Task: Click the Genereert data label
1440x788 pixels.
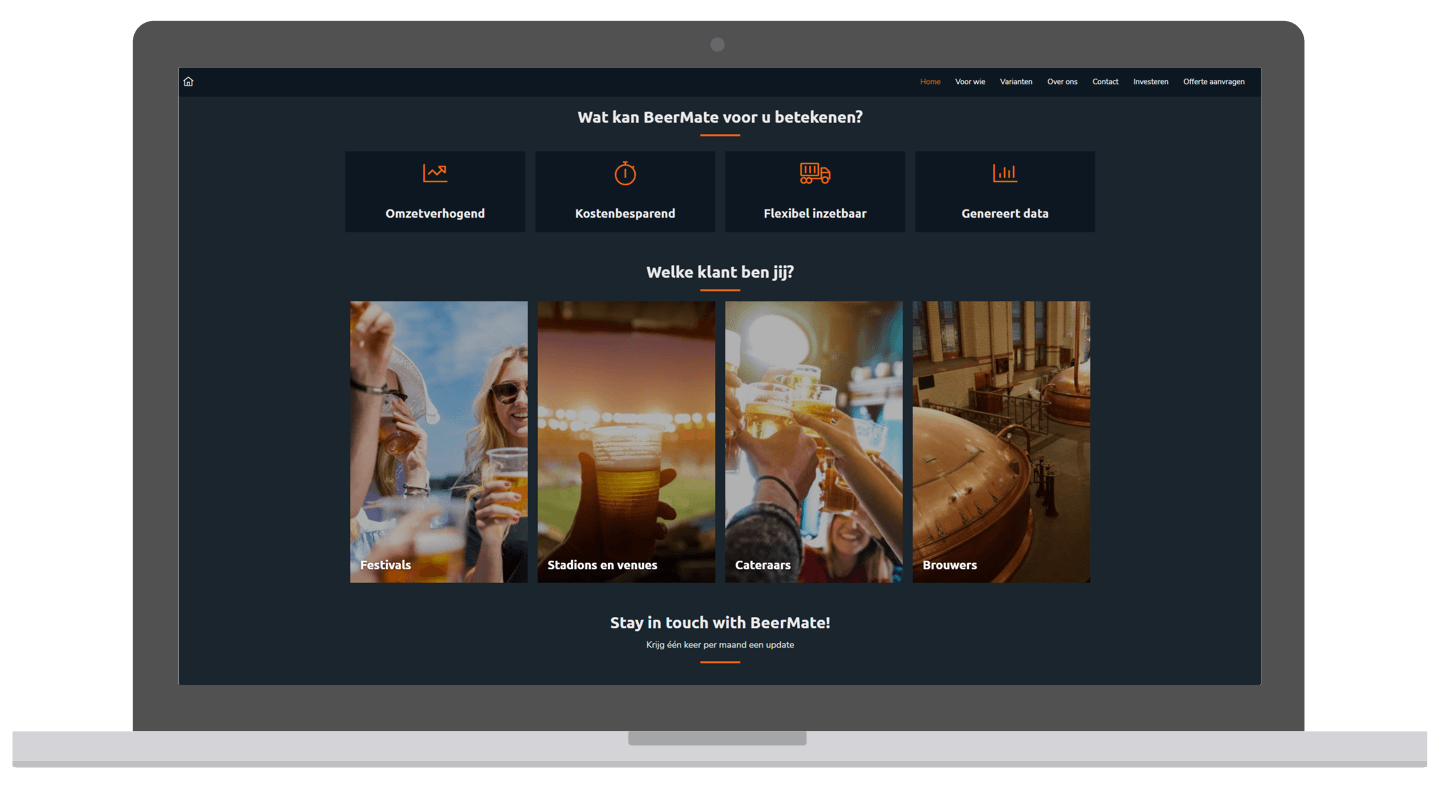Action: point(1005,214)
